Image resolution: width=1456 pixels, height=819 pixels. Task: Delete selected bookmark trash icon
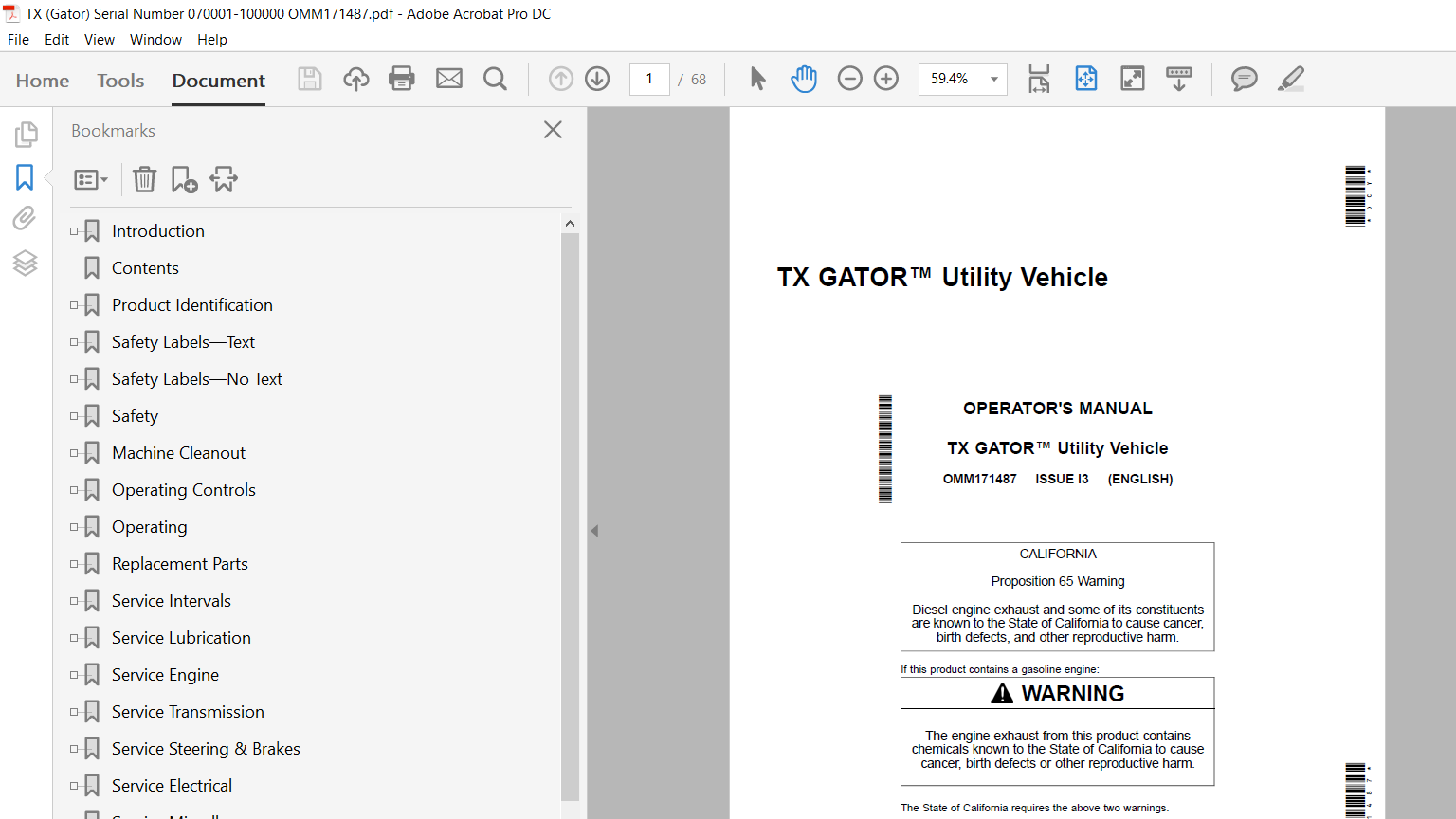point(144,179)
